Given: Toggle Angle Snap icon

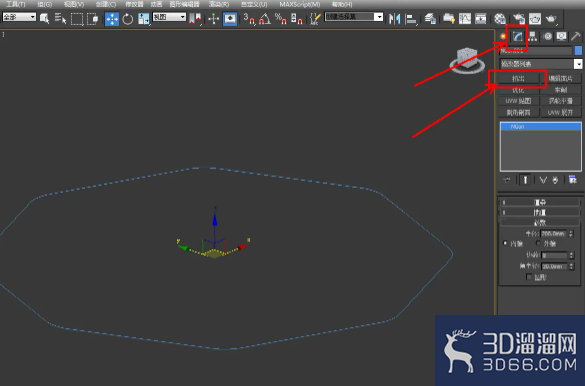Looking at the screenshot, I should pos(265,18).
